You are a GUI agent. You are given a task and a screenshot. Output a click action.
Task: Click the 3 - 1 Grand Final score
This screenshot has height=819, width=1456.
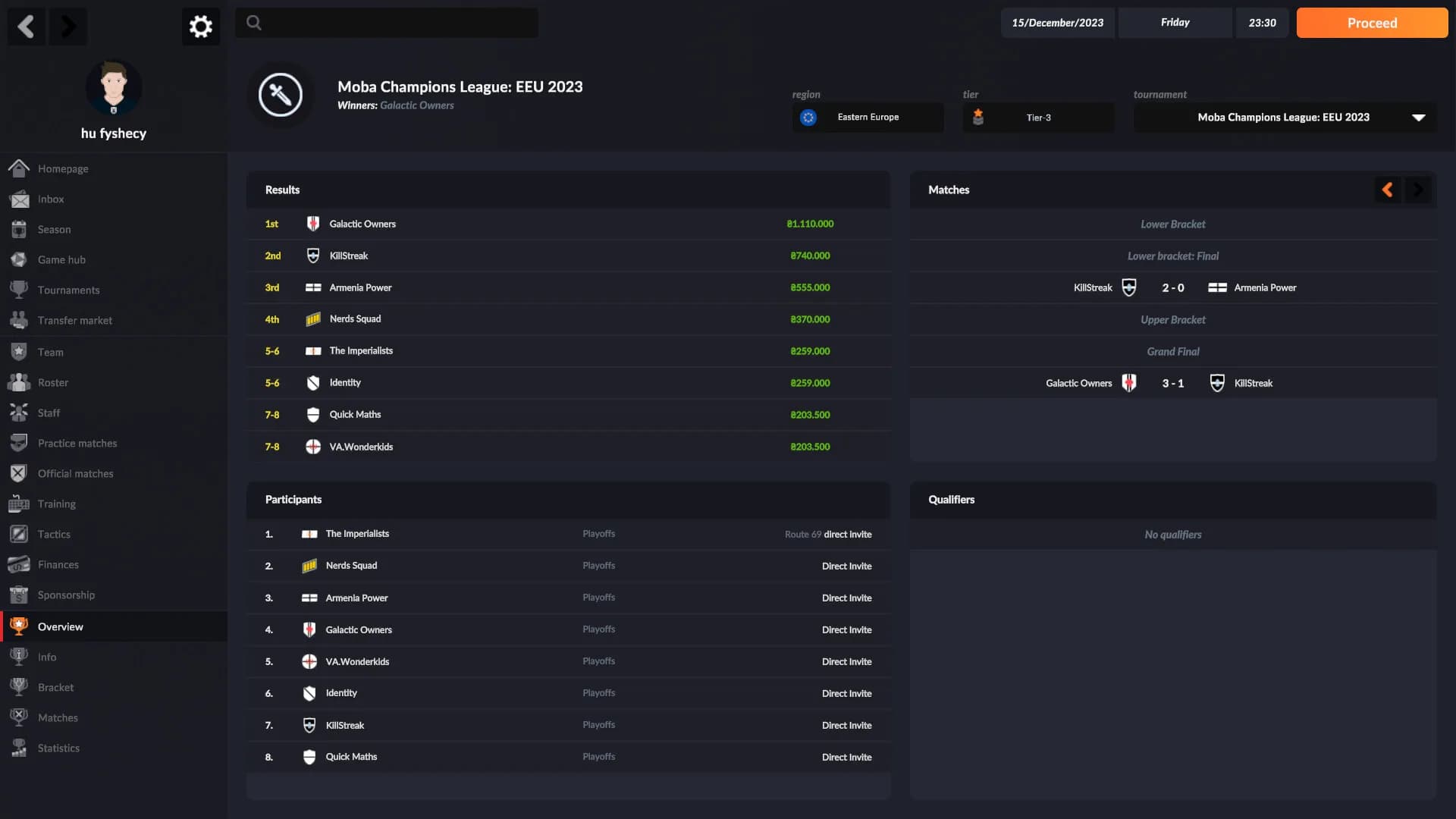1173,383
